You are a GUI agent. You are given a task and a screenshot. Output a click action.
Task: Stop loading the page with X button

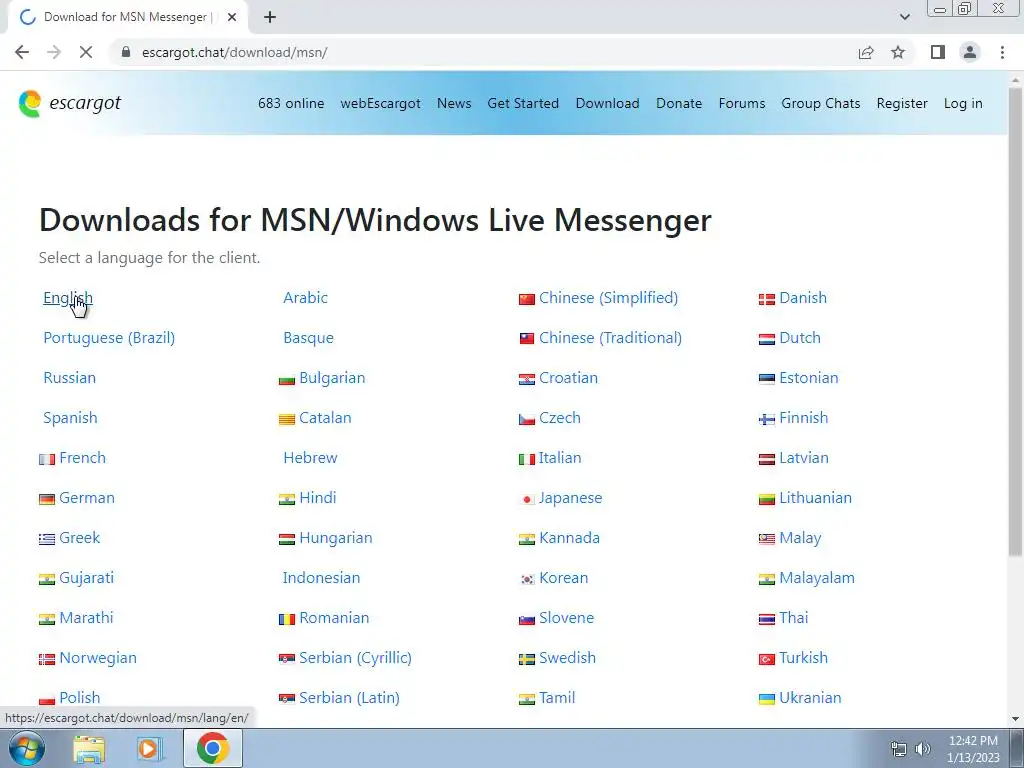click(x=86, y=52)
